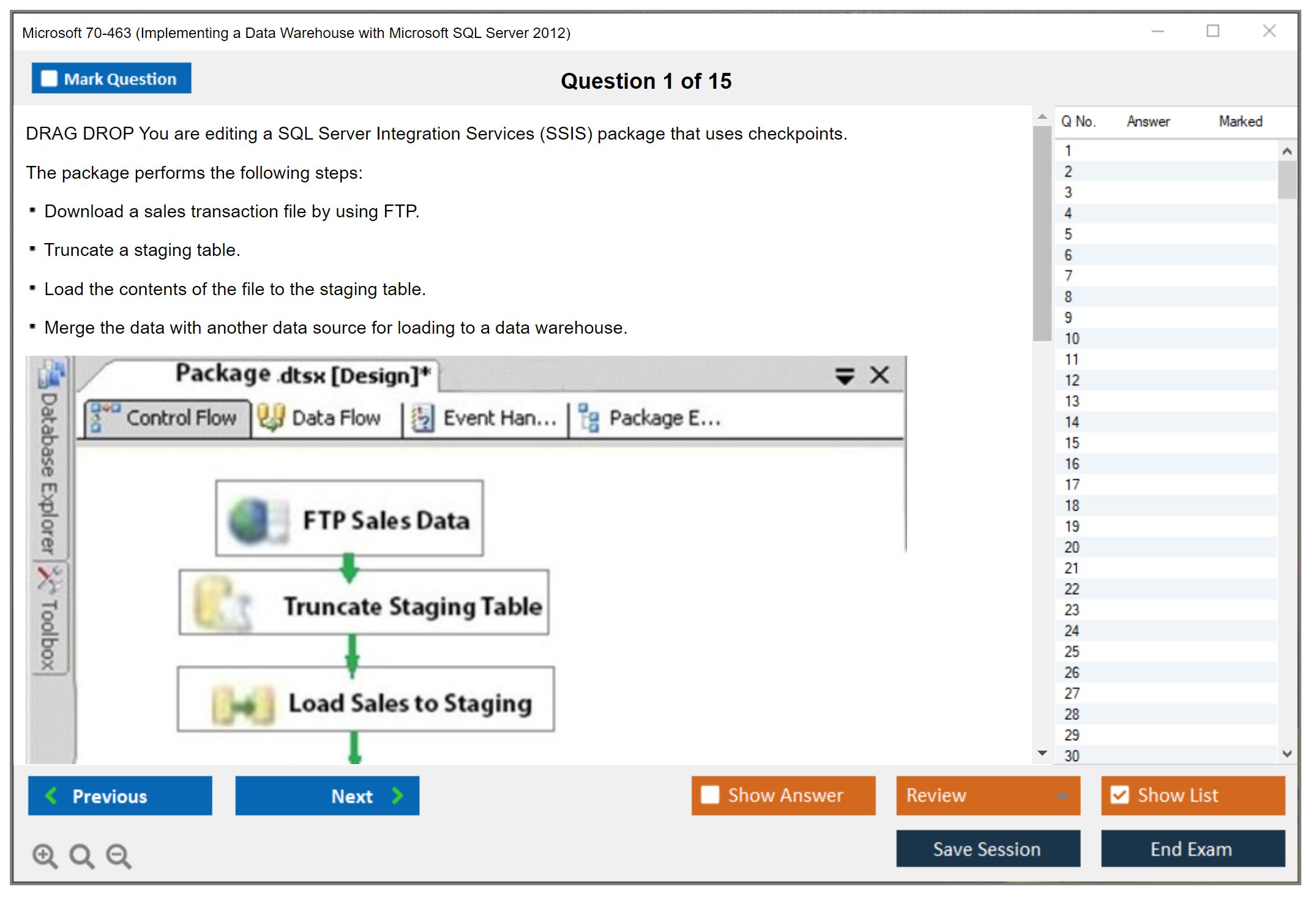1316x900 pixels.
Task: Toggle the Mark Question checkbox
Action: (x=49, y=79)
